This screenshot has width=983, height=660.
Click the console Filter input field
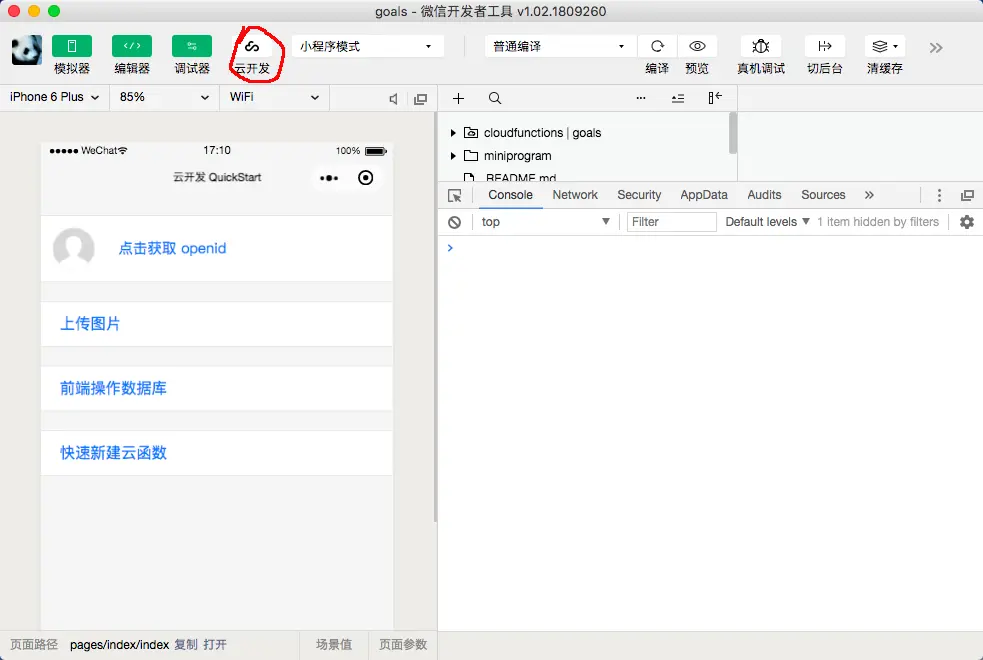pos(671,222)
